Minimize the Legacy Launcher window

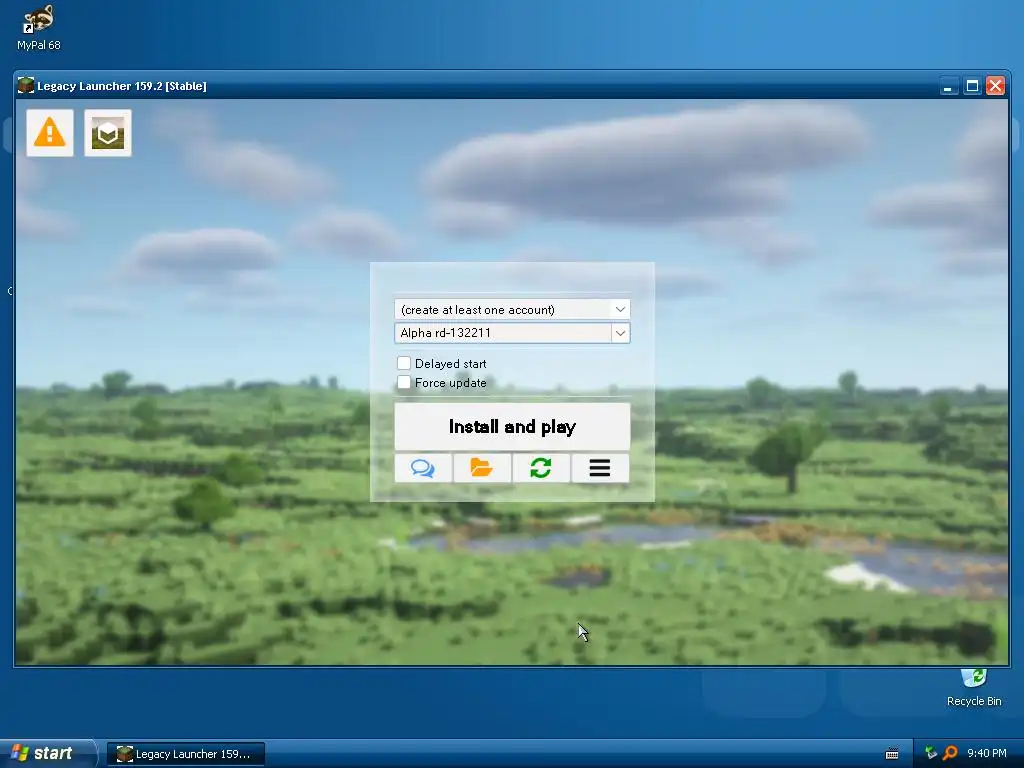pyautogui.click(x=948, y=86)
